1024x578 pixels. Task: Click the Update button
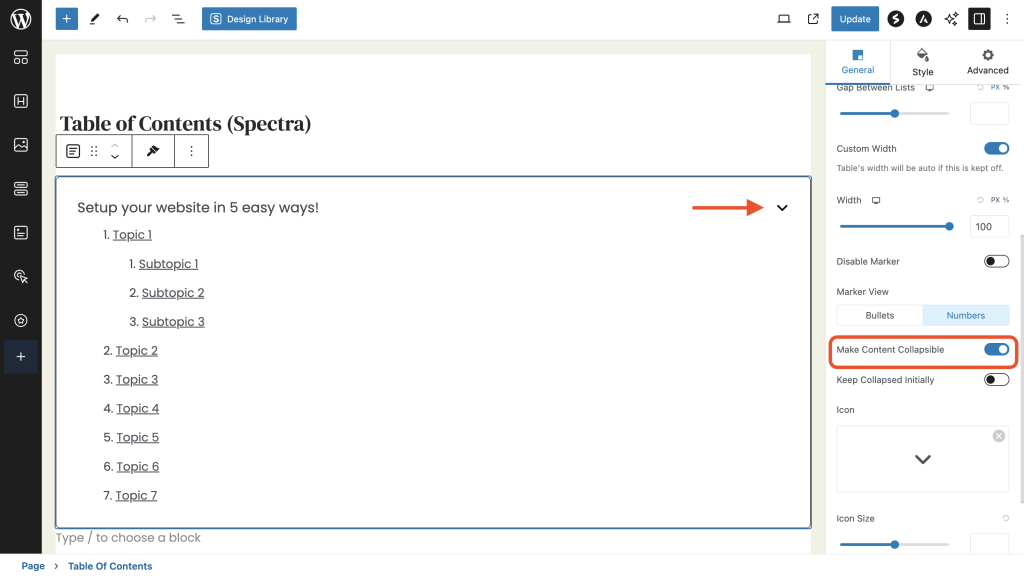click(x=854, y=19)
